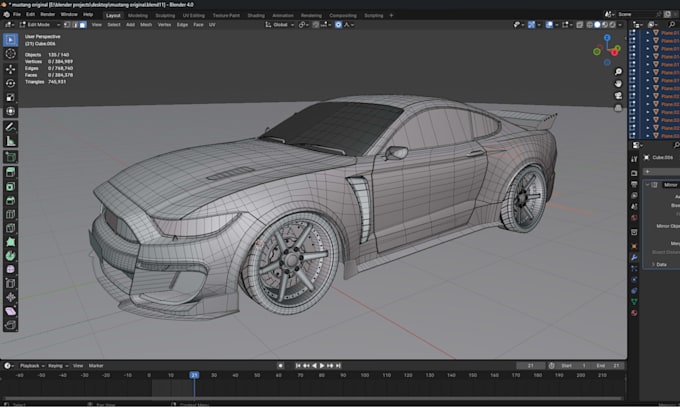680x409 pixels.
Task: Click the pan view hand icon
Action: (618, 84)
